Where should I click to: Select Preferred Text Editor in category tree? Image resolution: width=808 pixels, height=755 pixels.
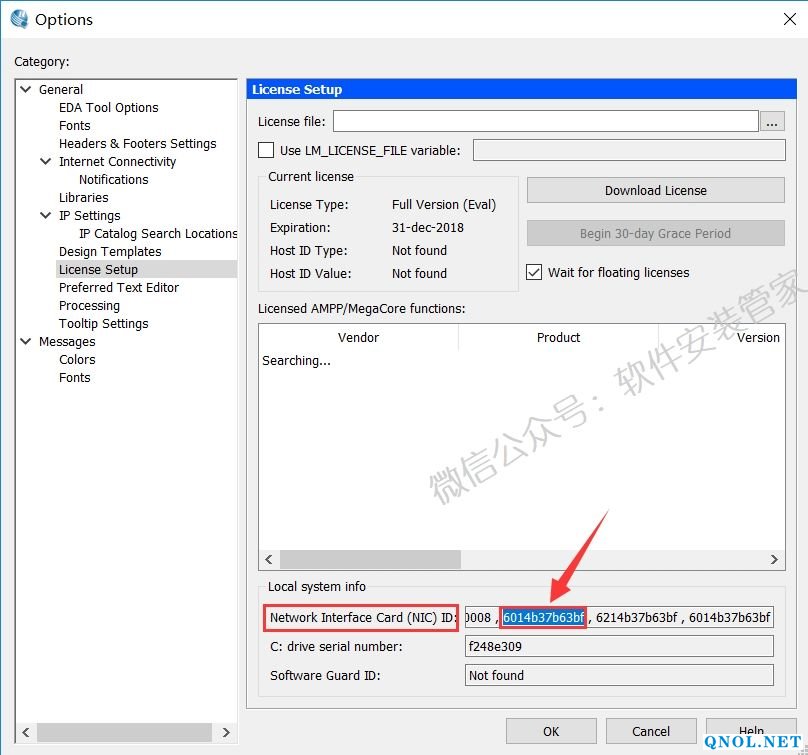[119, 287]
